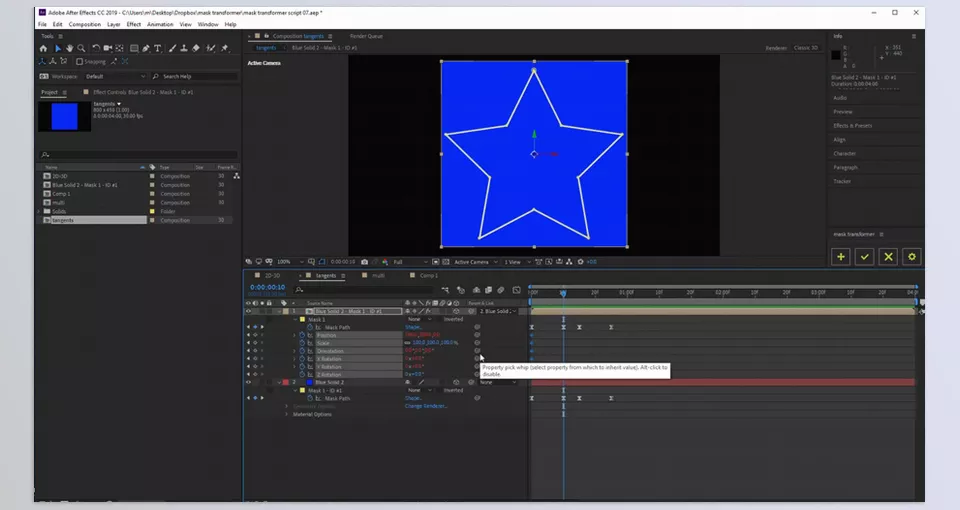This screenshot has width=960, height=510.
Task: Select the Pen tool
Action: 146,48
